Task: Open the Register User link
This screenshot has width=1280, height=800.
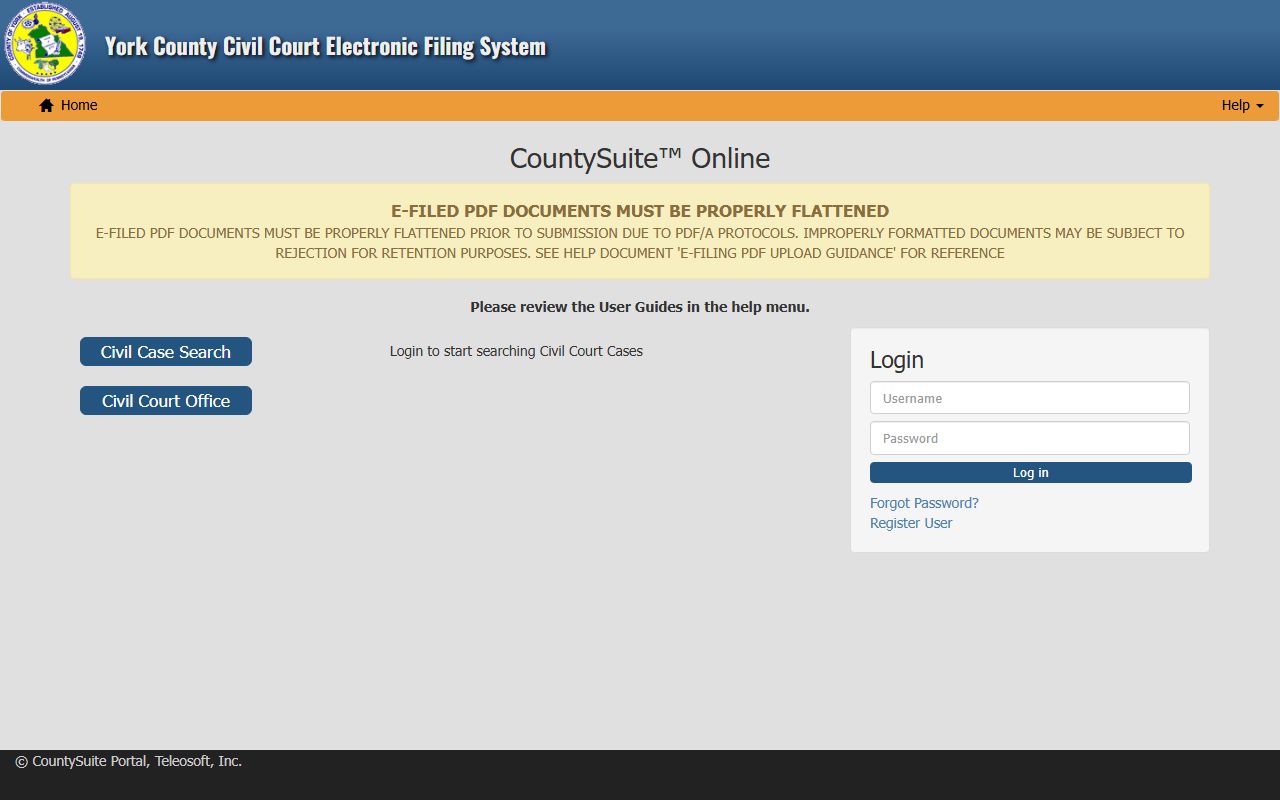Action: click(x=911, y=523)
